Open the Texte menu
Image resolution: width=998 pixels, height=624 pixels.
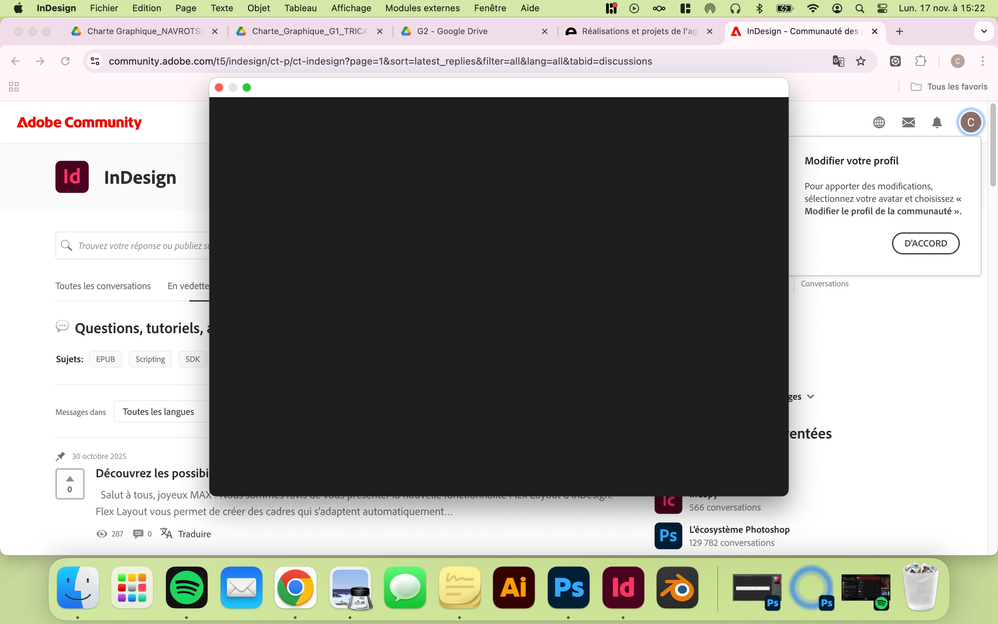click(x=221, y=8)
